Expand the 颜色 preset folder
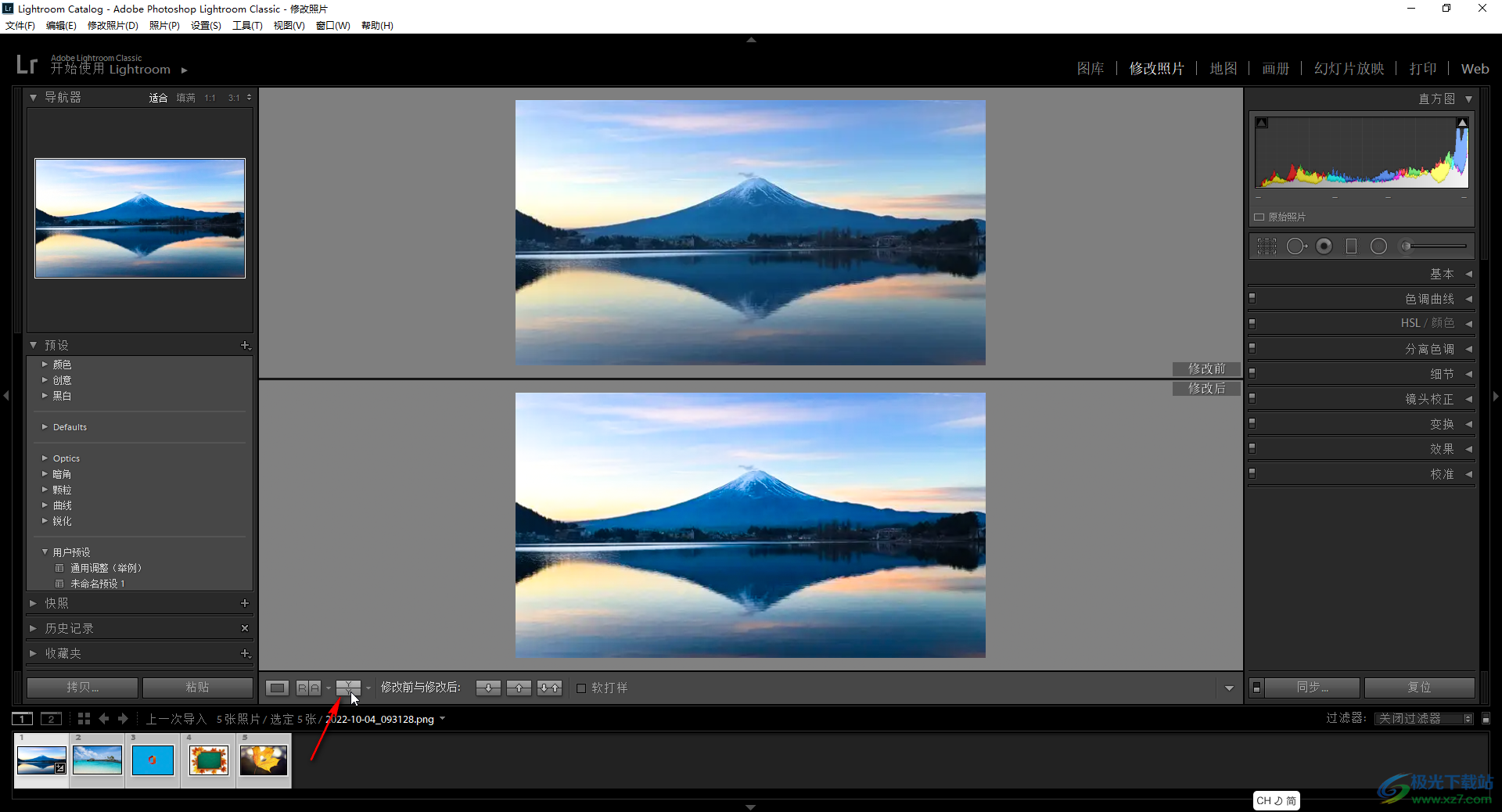The height and width of the screenshot is (812, 1502). point(45,365)
